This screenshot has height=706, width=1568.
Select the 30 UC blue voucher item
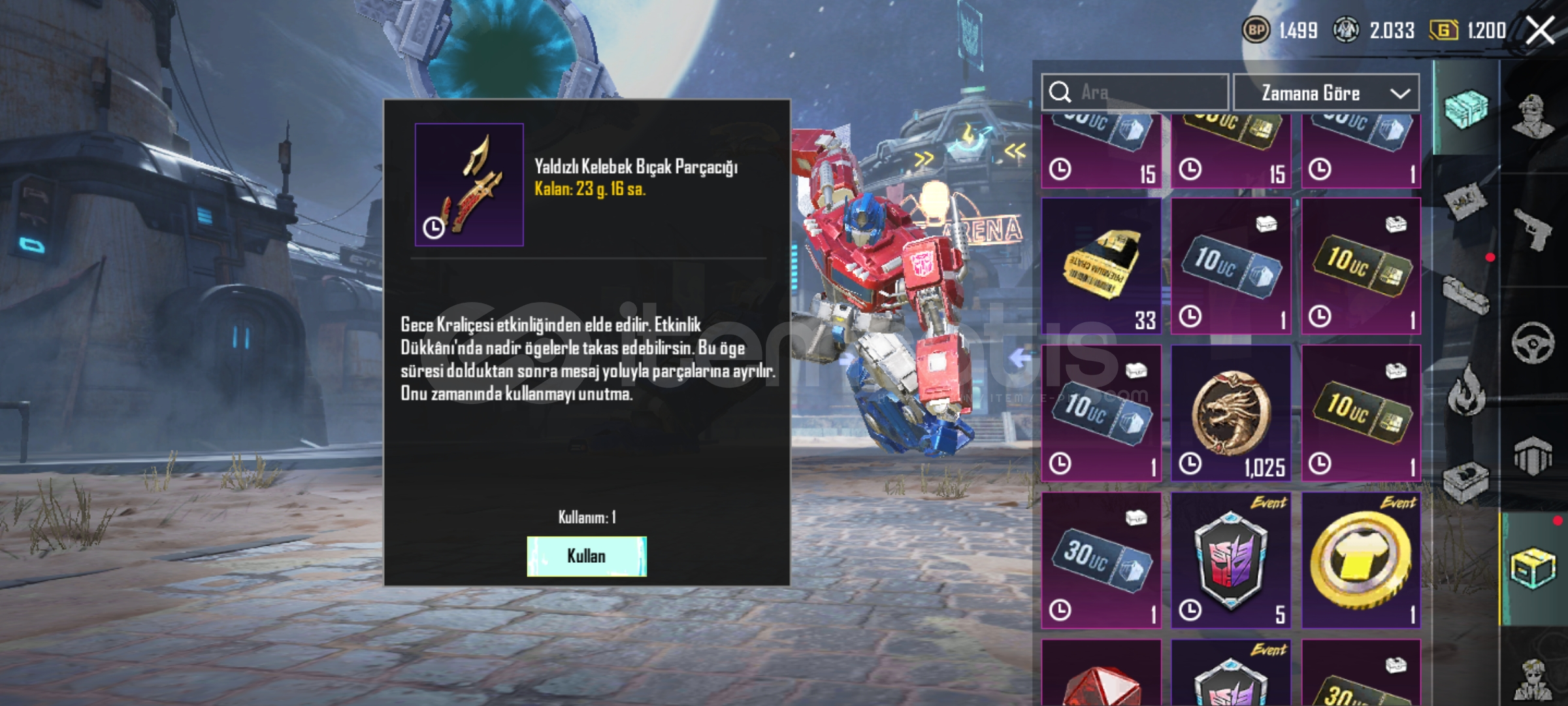pos(1101,560)
